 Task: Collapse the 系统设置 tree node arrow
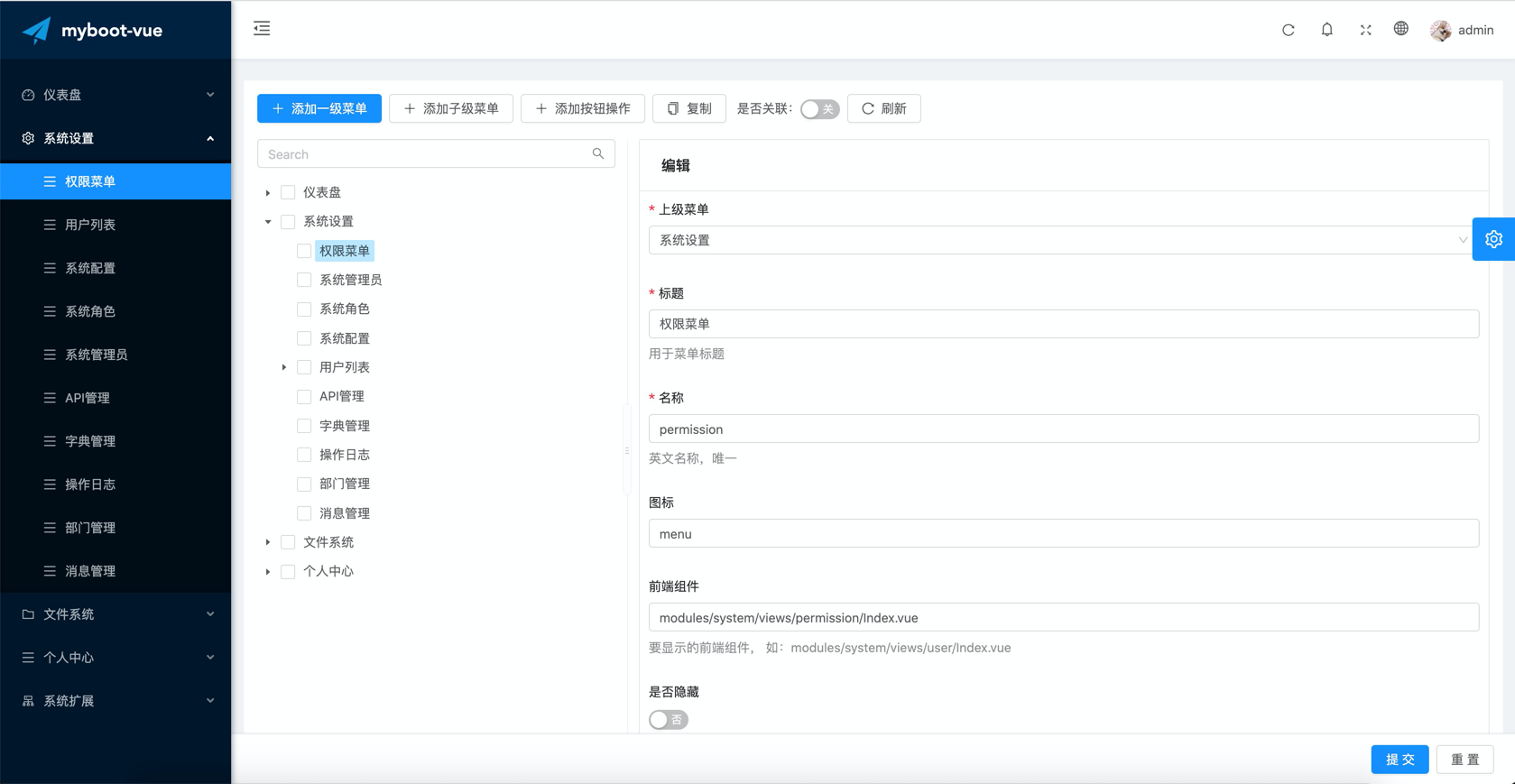(268, 221)
